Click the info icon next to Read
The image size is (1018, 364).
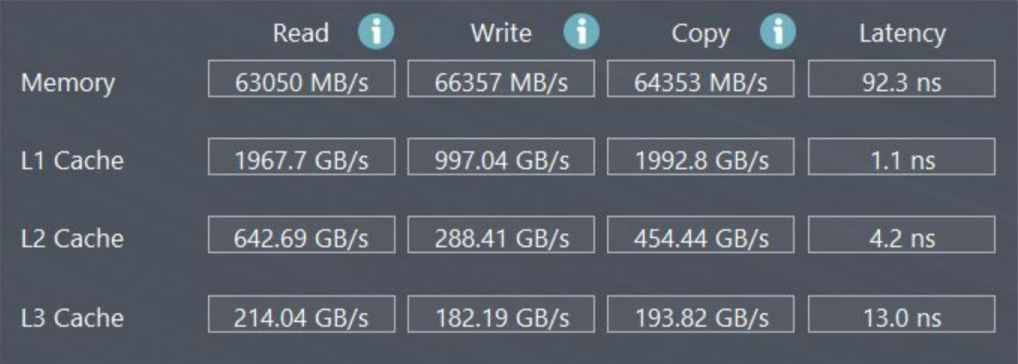376,32
